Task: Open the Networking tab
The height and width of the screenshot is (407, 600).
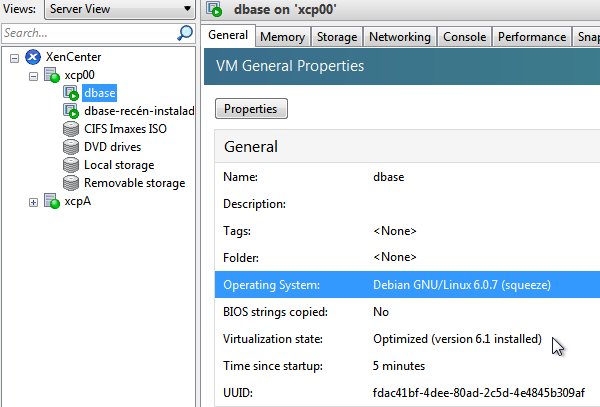Action: [x=400, y=37]
